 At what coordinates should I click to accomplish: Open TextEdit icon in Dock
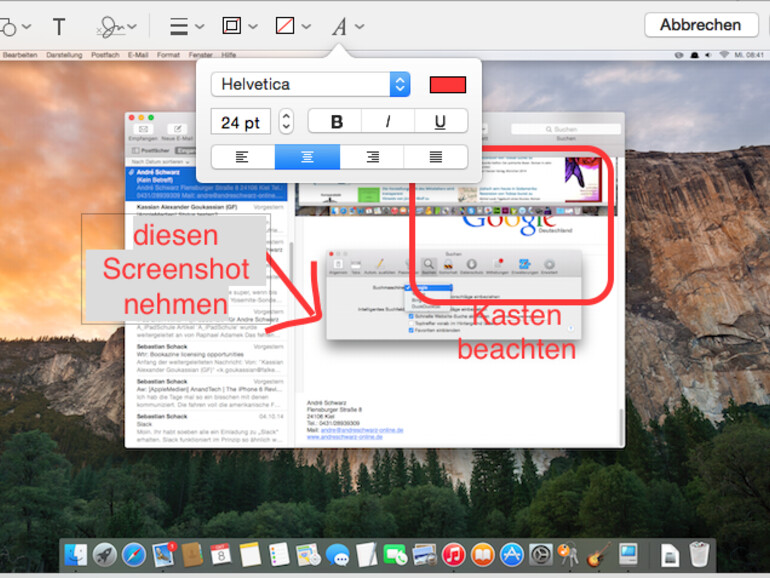click(x=367, y=555)
